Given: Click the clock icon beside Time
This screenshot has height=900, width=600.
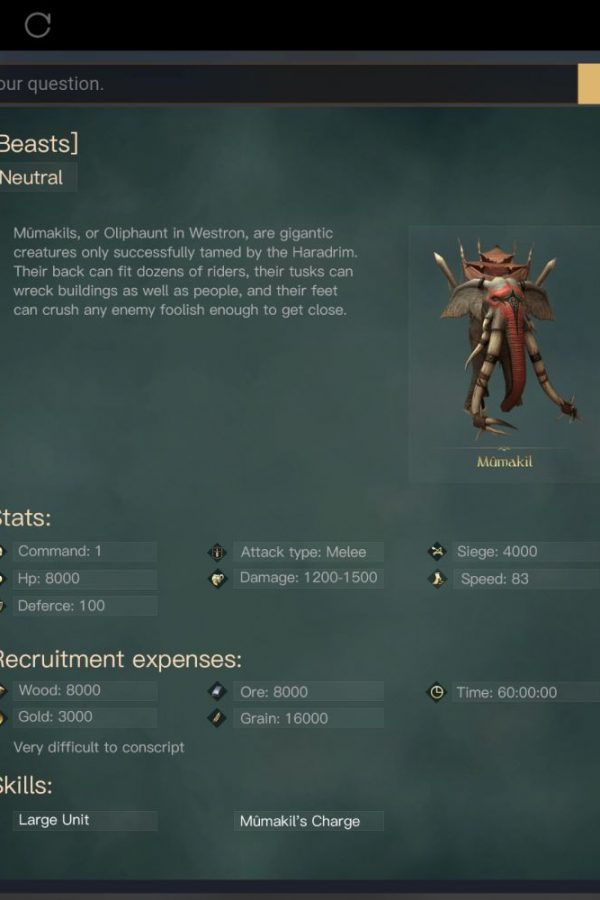Looking at the screenshot, I should click(x=437, y=692).
